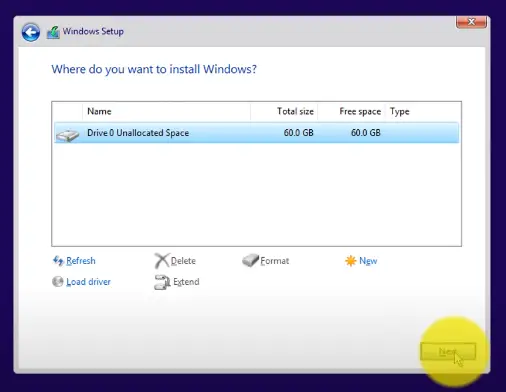The height and width of the screenshot is (392, 506).
Task: Click the Next button
Action: 448,351
